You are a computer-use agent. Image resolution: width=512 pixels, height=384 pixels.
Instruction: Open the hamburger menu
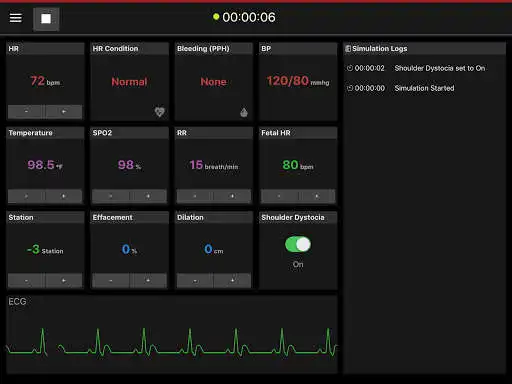click(16, 18)
